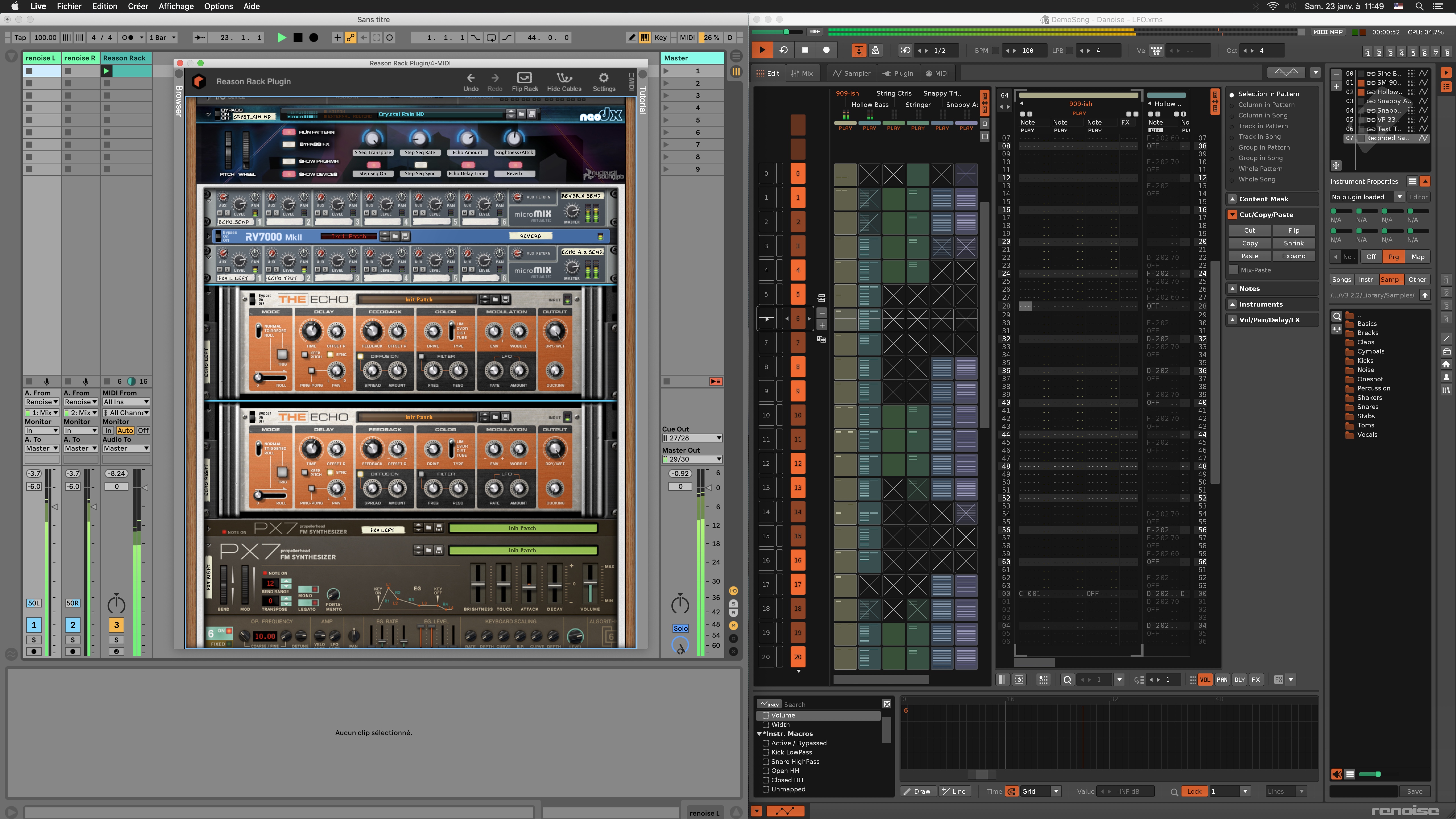Open MIDI From 'All Ins' dropdown

[x=125, y=402]
